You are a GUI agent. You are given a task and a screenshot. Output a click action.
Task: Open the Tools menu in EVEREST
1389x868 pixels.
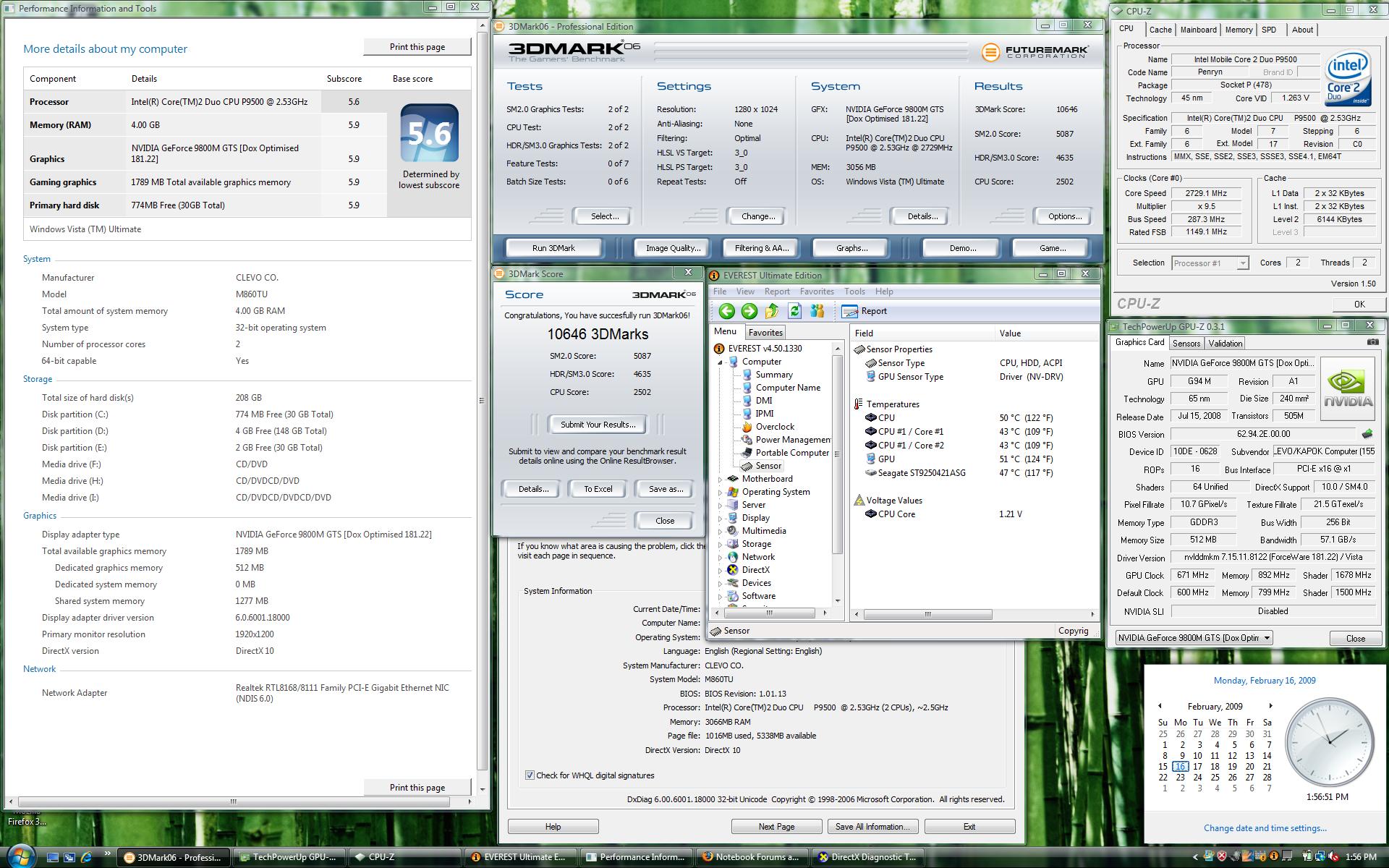click(854, 292)
